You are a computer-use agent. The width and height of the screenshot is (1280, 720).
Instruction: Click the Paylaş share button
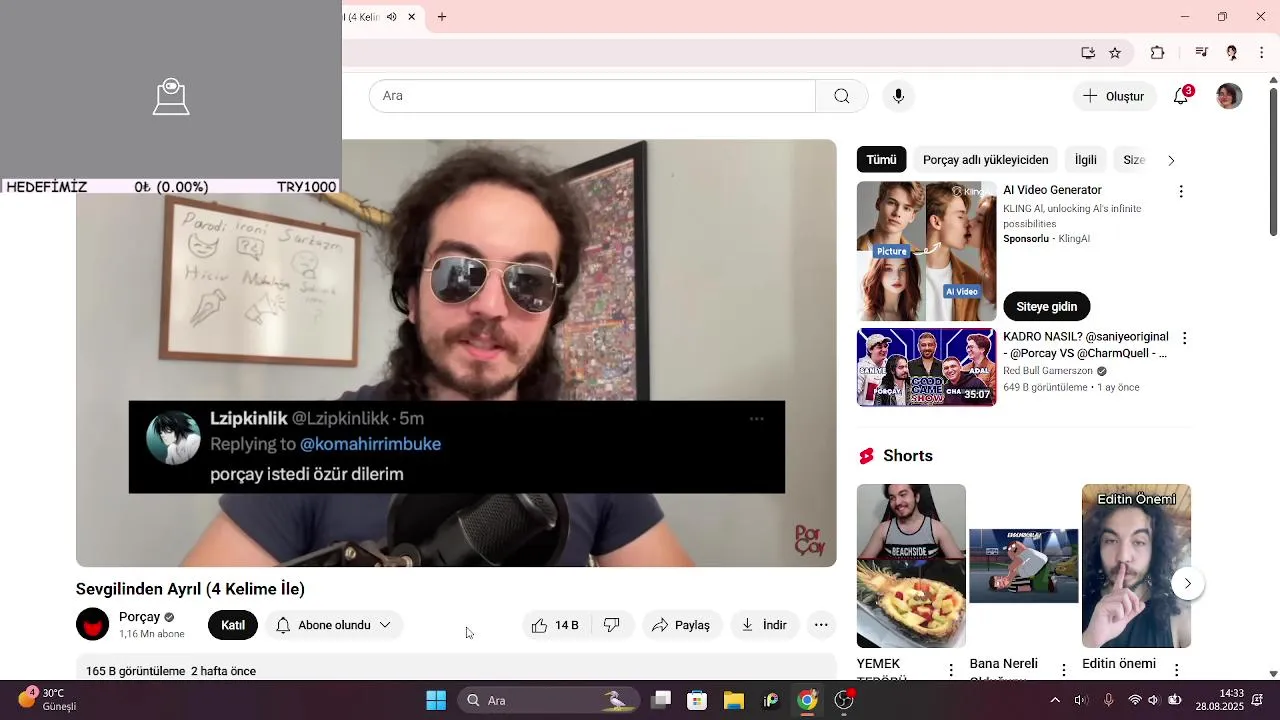(x=681, y=625)
